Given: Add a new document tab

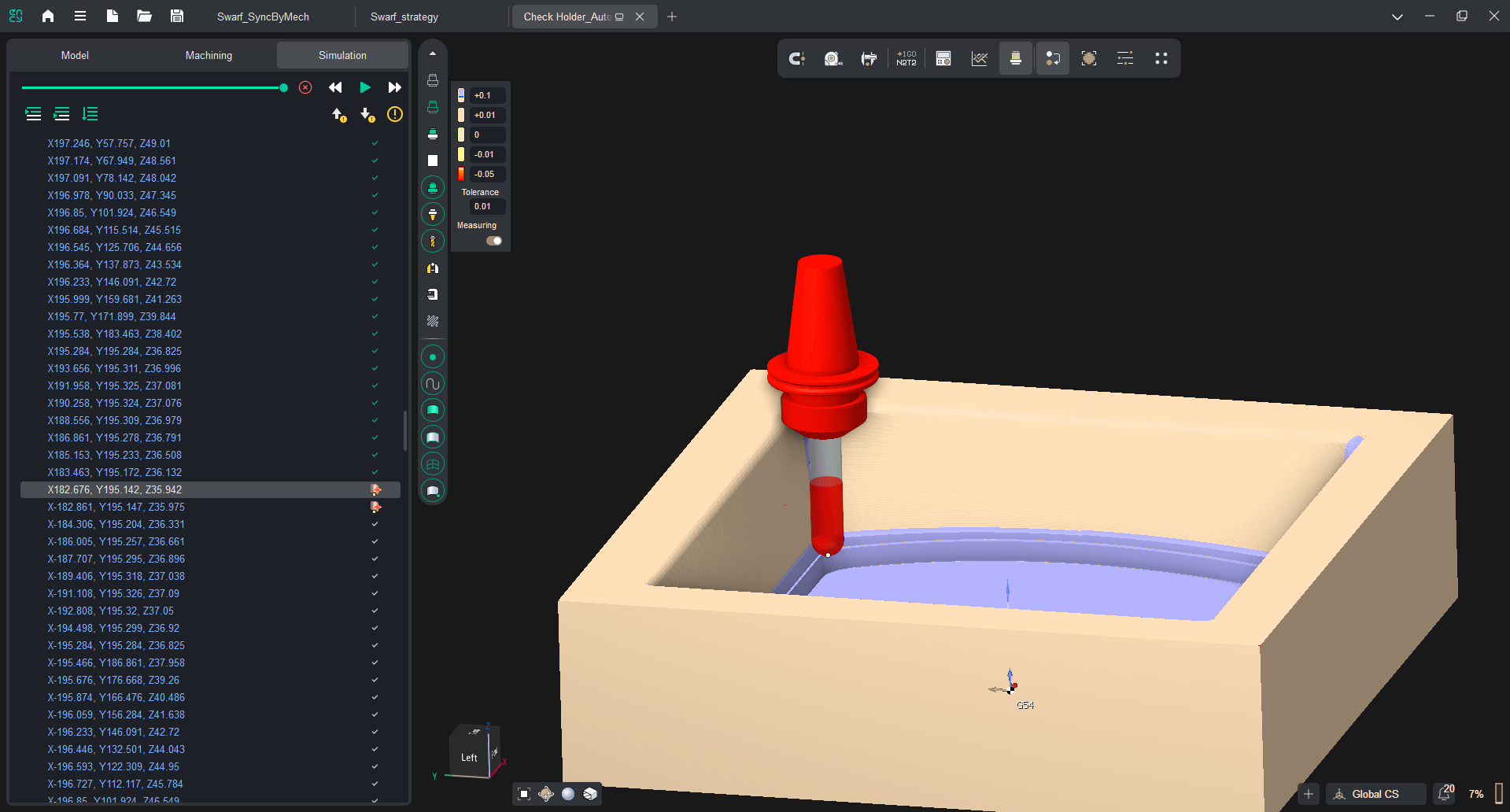Looking at the screenshot, I should (x=672, y=17).
